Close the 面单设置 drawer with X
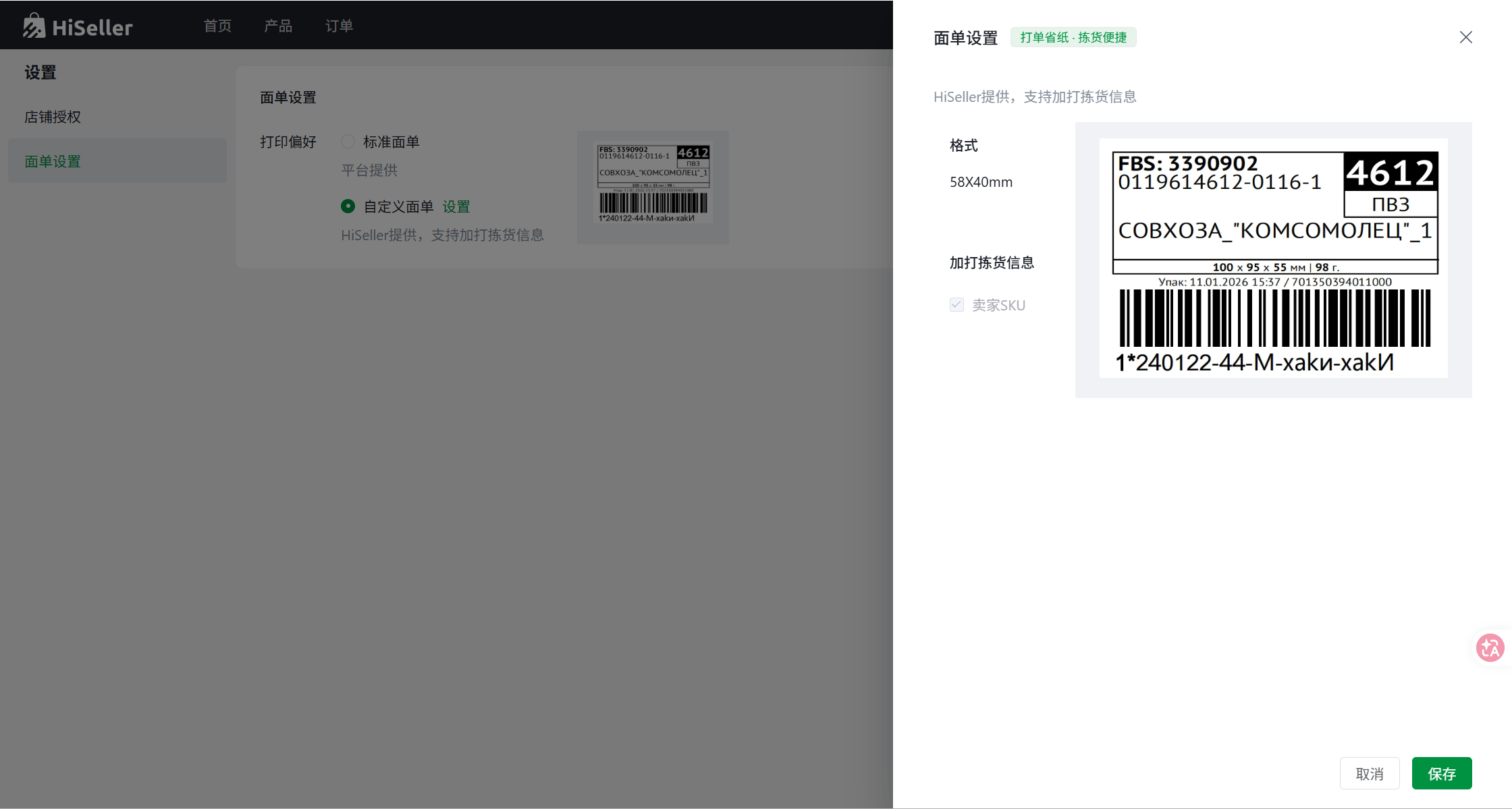Screen dimensions: 1512x809 [1465, 37]
